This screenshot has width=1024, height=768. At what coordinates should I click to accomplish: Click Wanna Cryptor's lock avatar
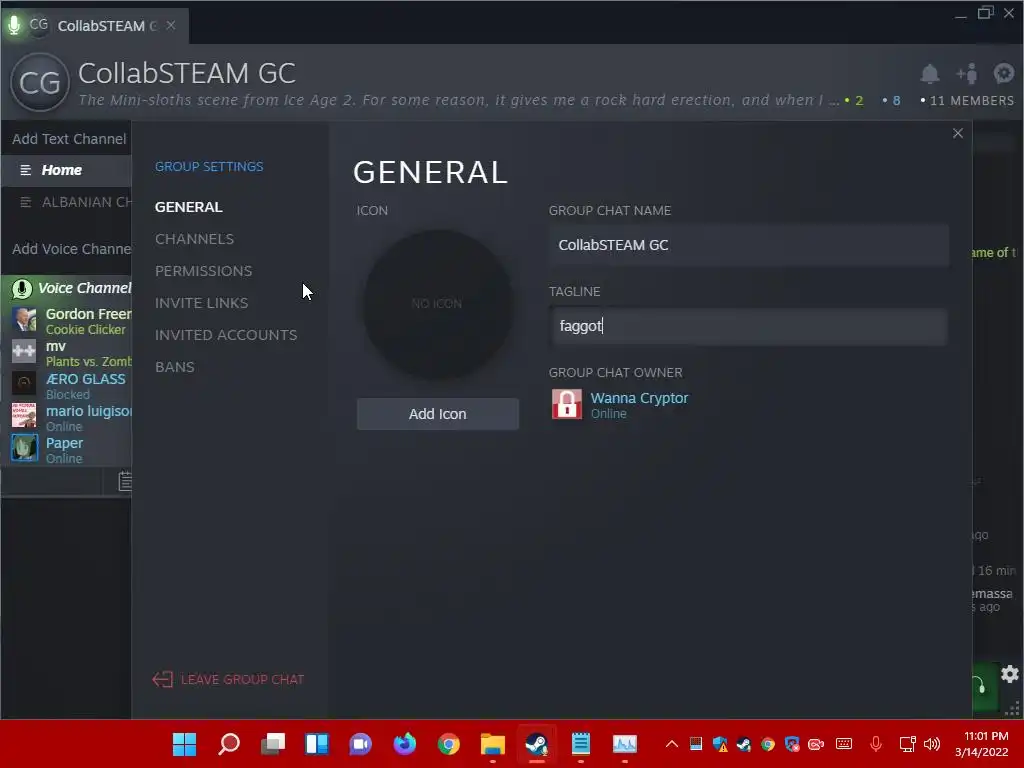pyautogui.click(x=567, y=404)
